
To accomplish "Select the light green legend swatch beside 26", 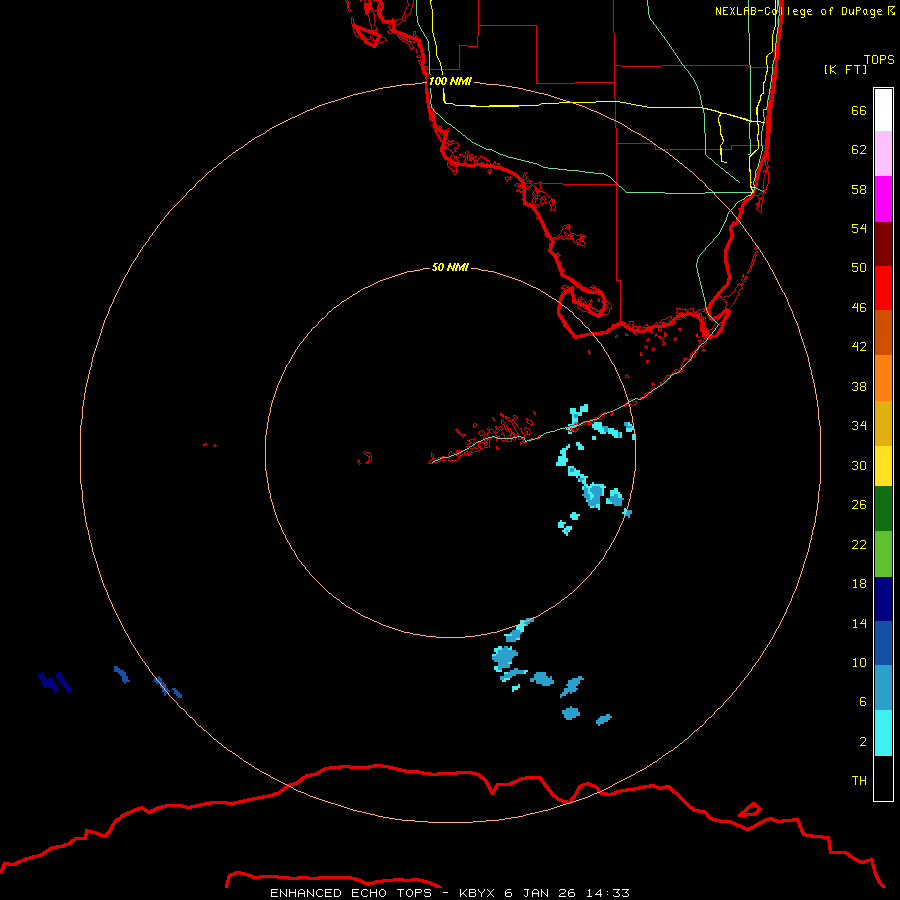I will (883, 554).
